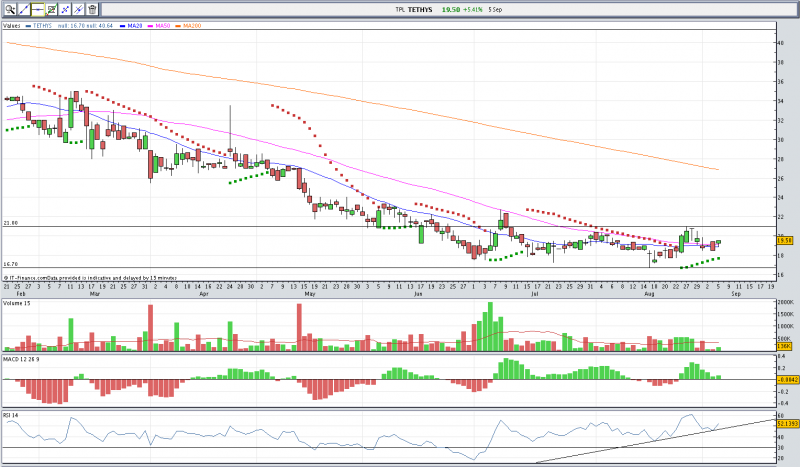Click the sixth toolbar diagonal line icon
This screenshot has width=800, height=467.
78,9
